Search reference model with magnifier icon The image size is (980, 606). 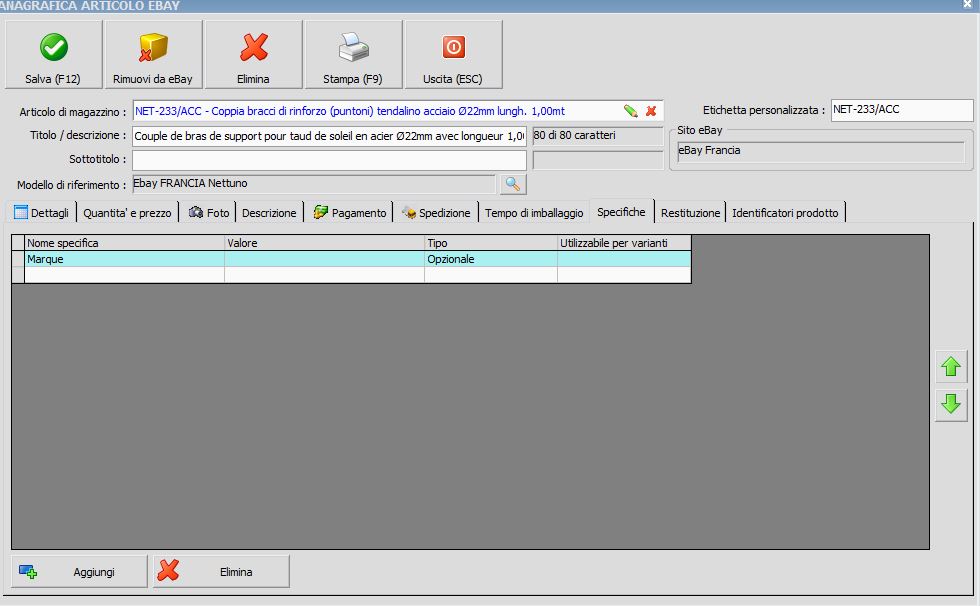[512, 184]
